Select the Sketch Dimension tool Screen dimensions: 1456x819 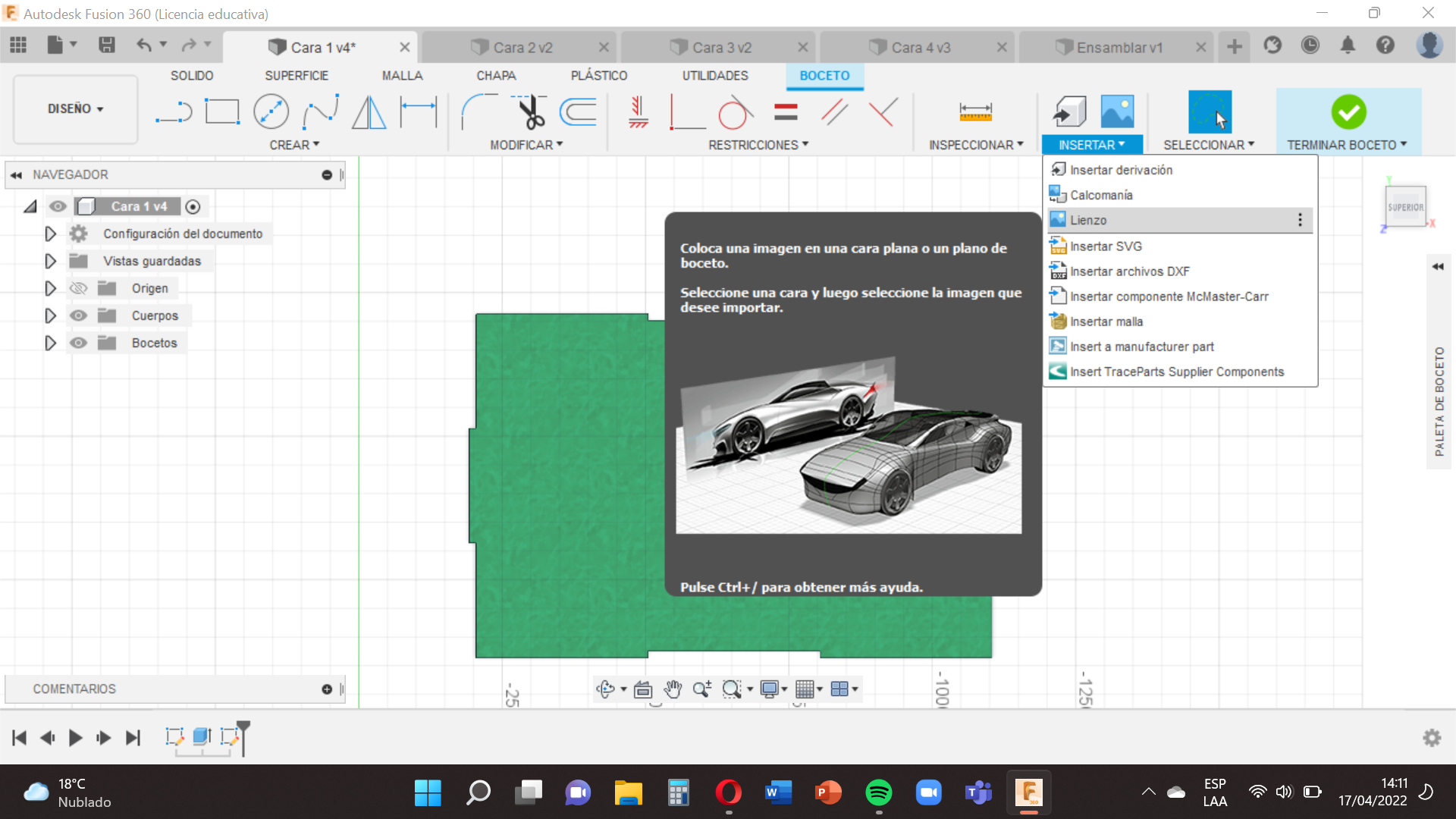[419, 112]
